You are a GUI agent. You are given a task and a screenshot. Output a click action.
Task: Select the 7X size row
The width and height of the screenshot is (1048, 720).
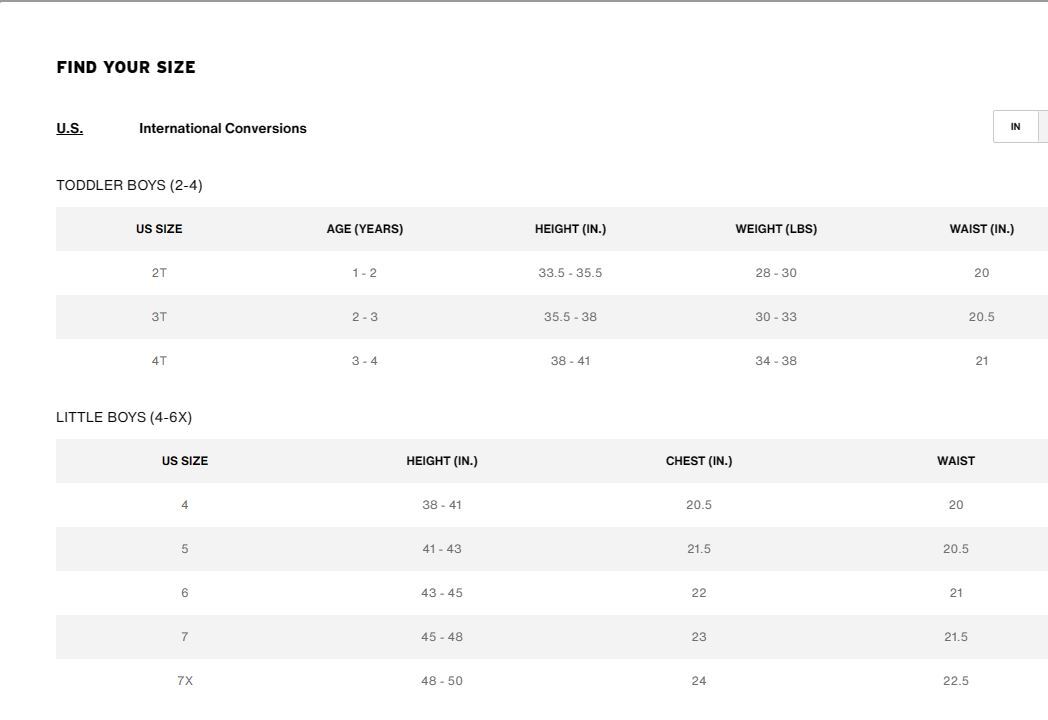[x=552, y=681]
